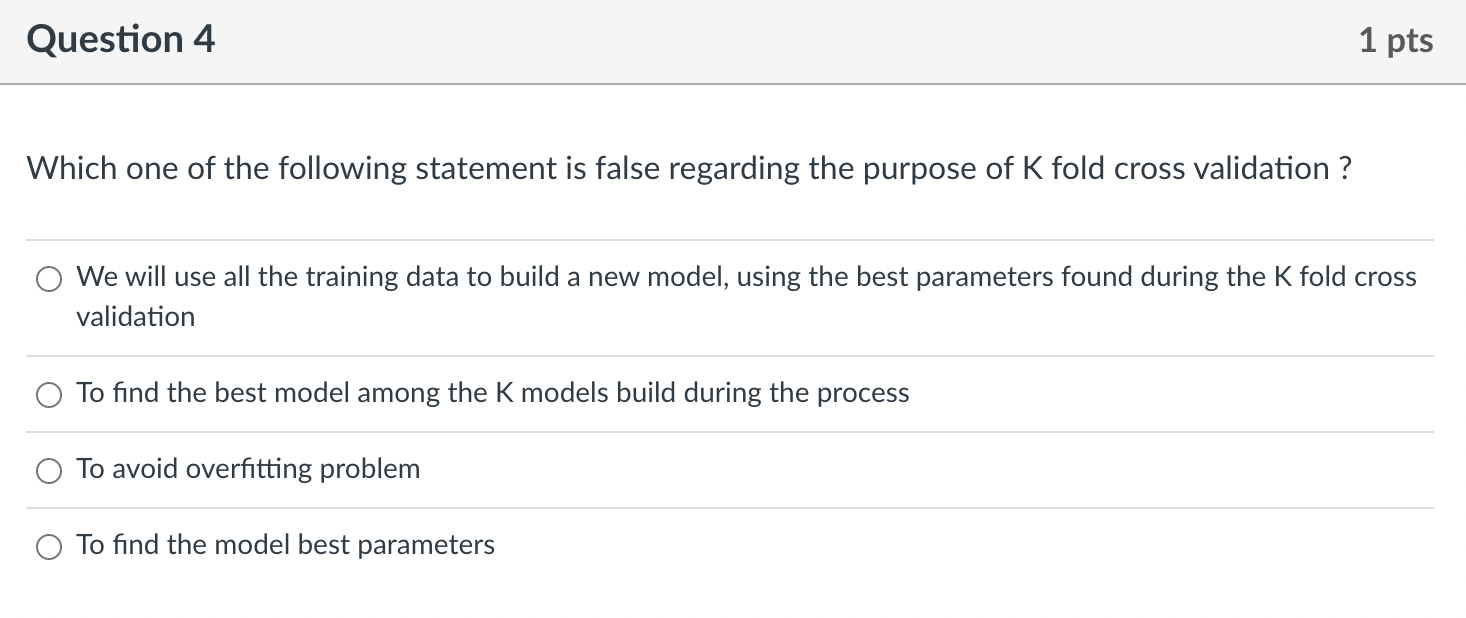Click the answer text 'To find the model best parameters'
1466x618 pixels.
pos(285,545)
